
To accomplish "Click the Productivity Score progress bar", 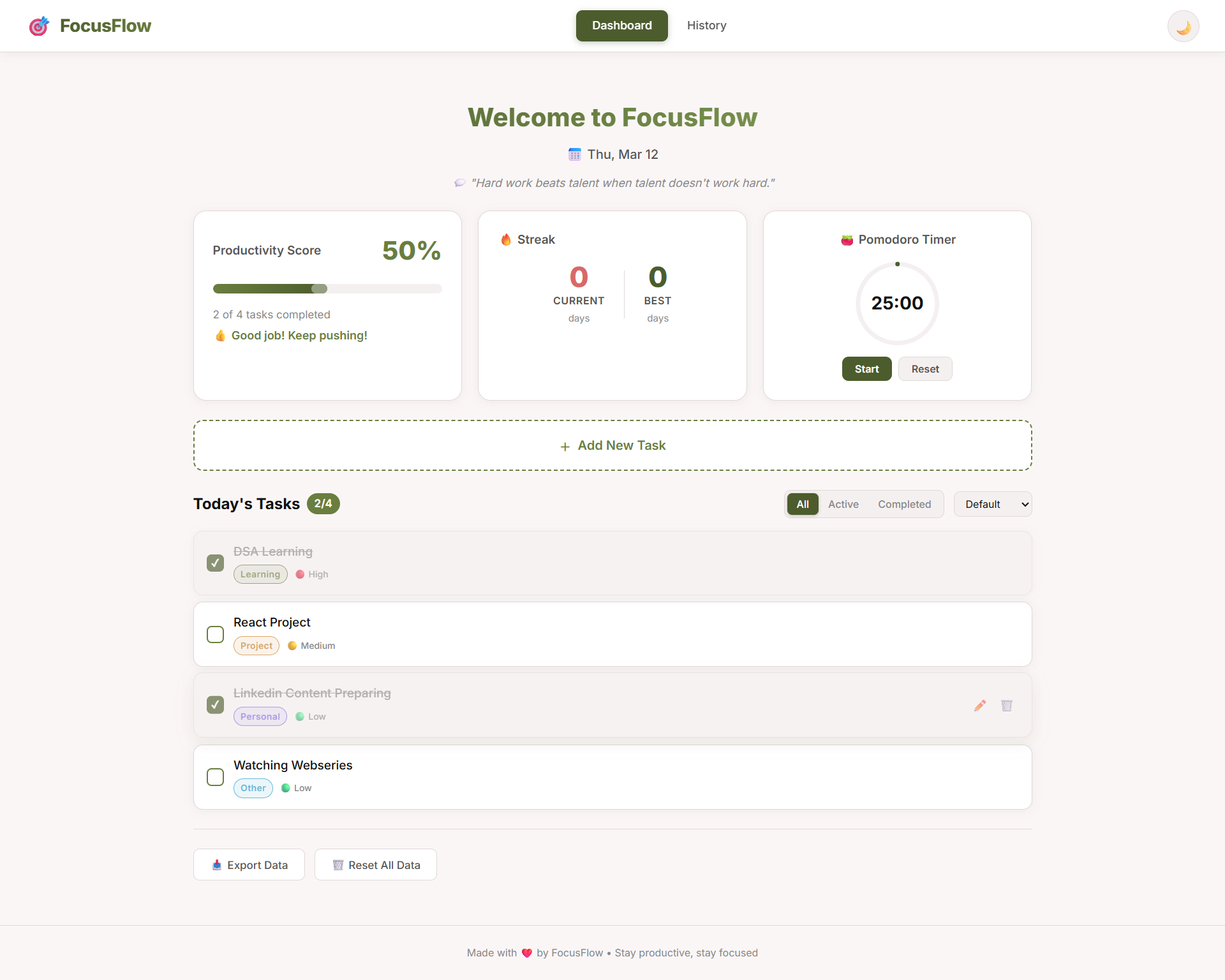I will tap(327, 288).
